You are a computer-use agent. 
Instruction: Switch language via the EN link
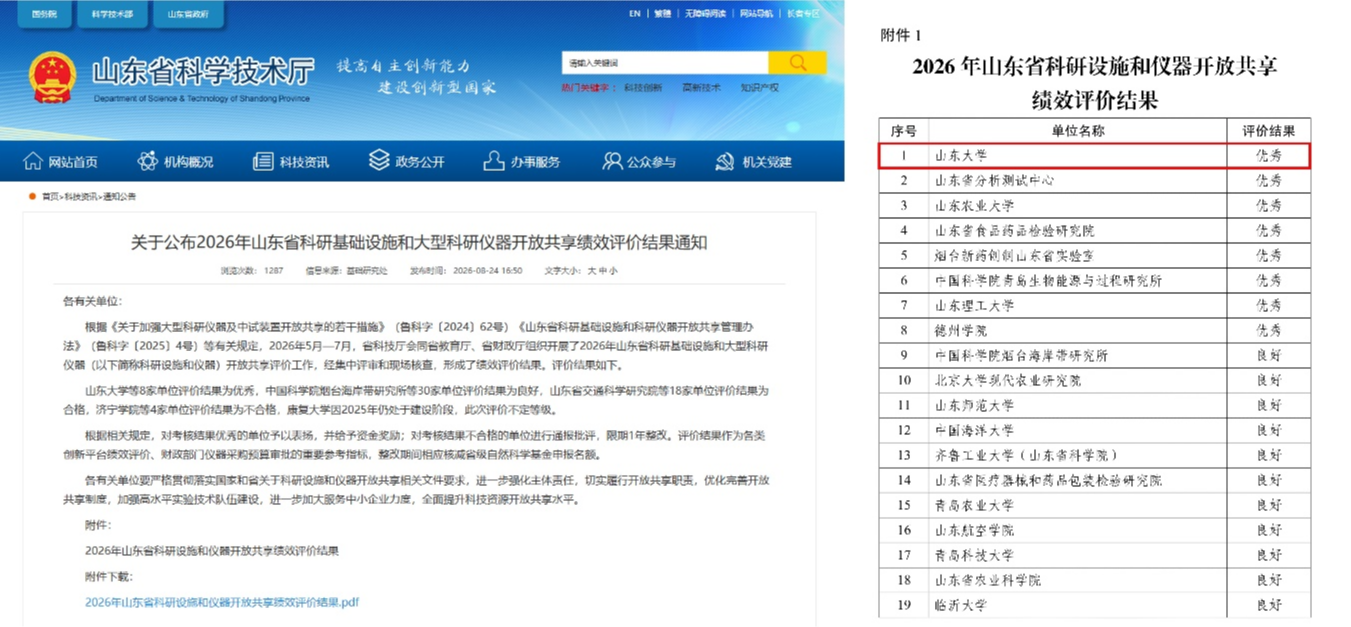pos(635,14)
